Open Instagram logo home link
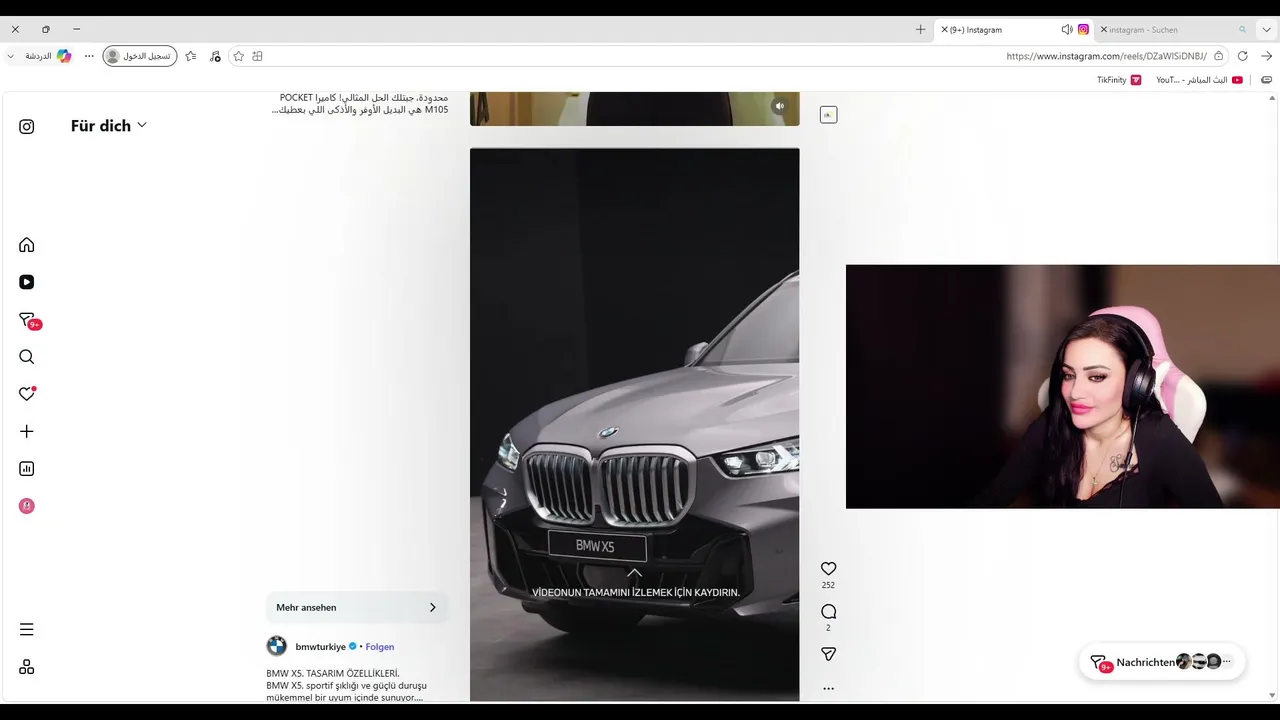This screenshot has height=720, width=1280. pos(27,126)
